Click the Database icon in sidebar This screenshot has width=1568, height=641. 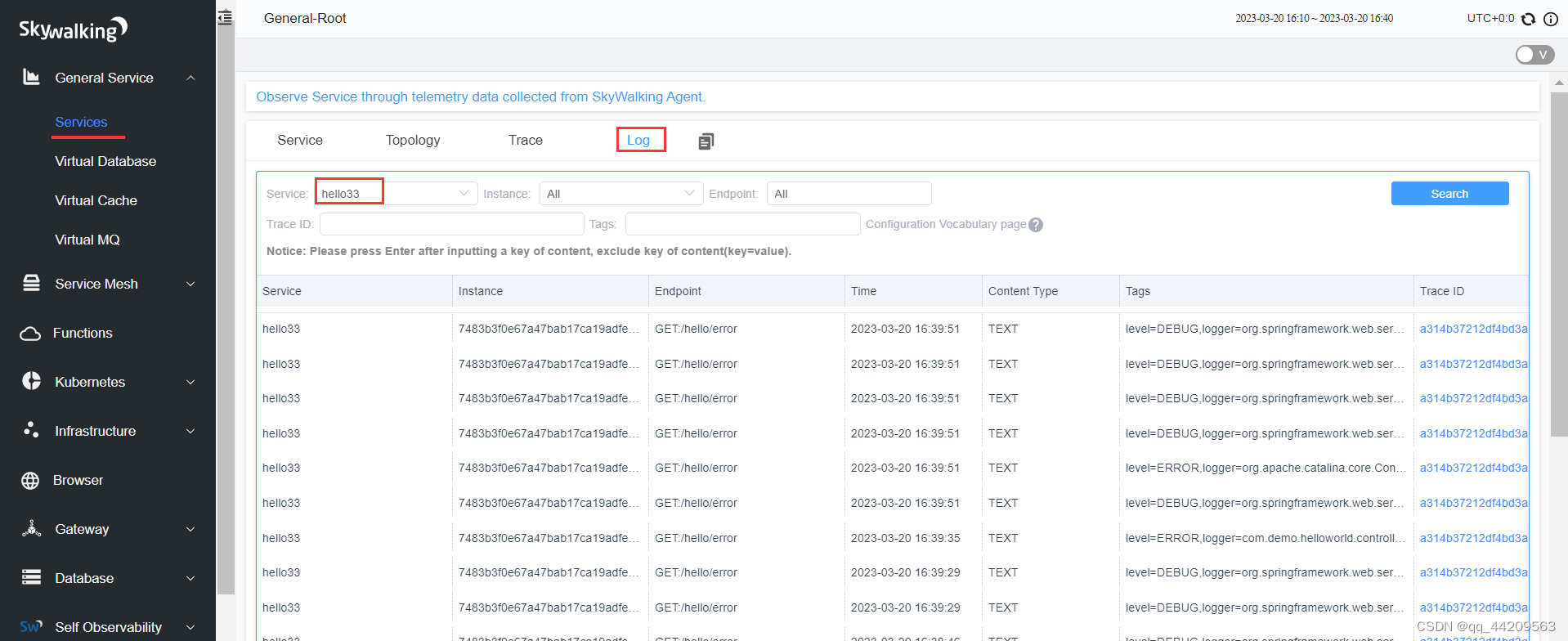pyautogui.click(x=31, y=578)
